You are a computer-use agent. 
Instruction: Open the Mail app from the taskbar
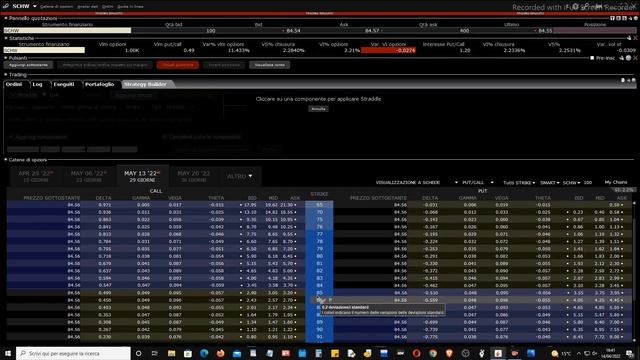237,353
